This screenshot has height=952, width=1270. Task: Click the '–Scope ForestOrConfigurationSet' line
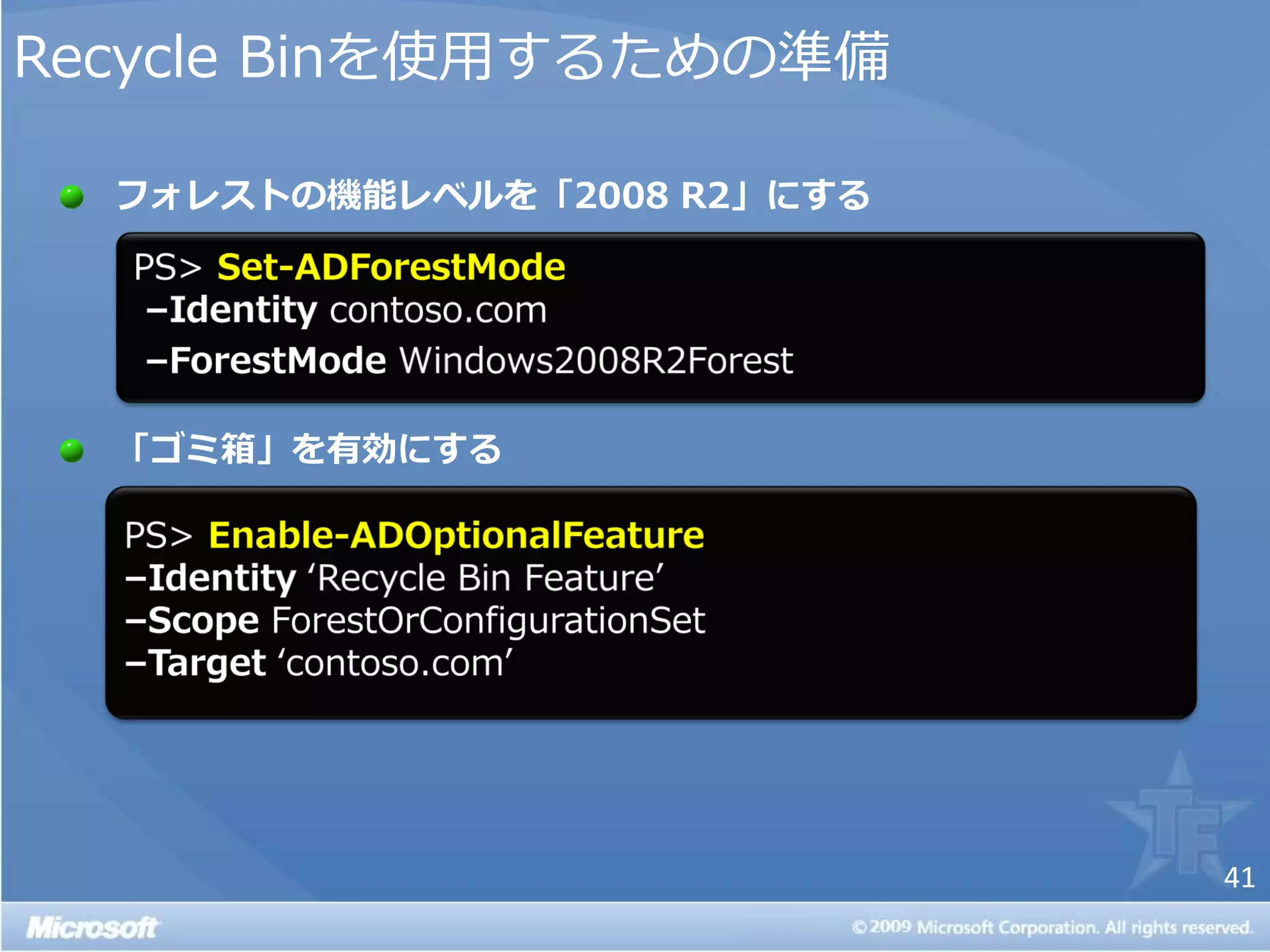pyautogui.click(x=415, y=620)
